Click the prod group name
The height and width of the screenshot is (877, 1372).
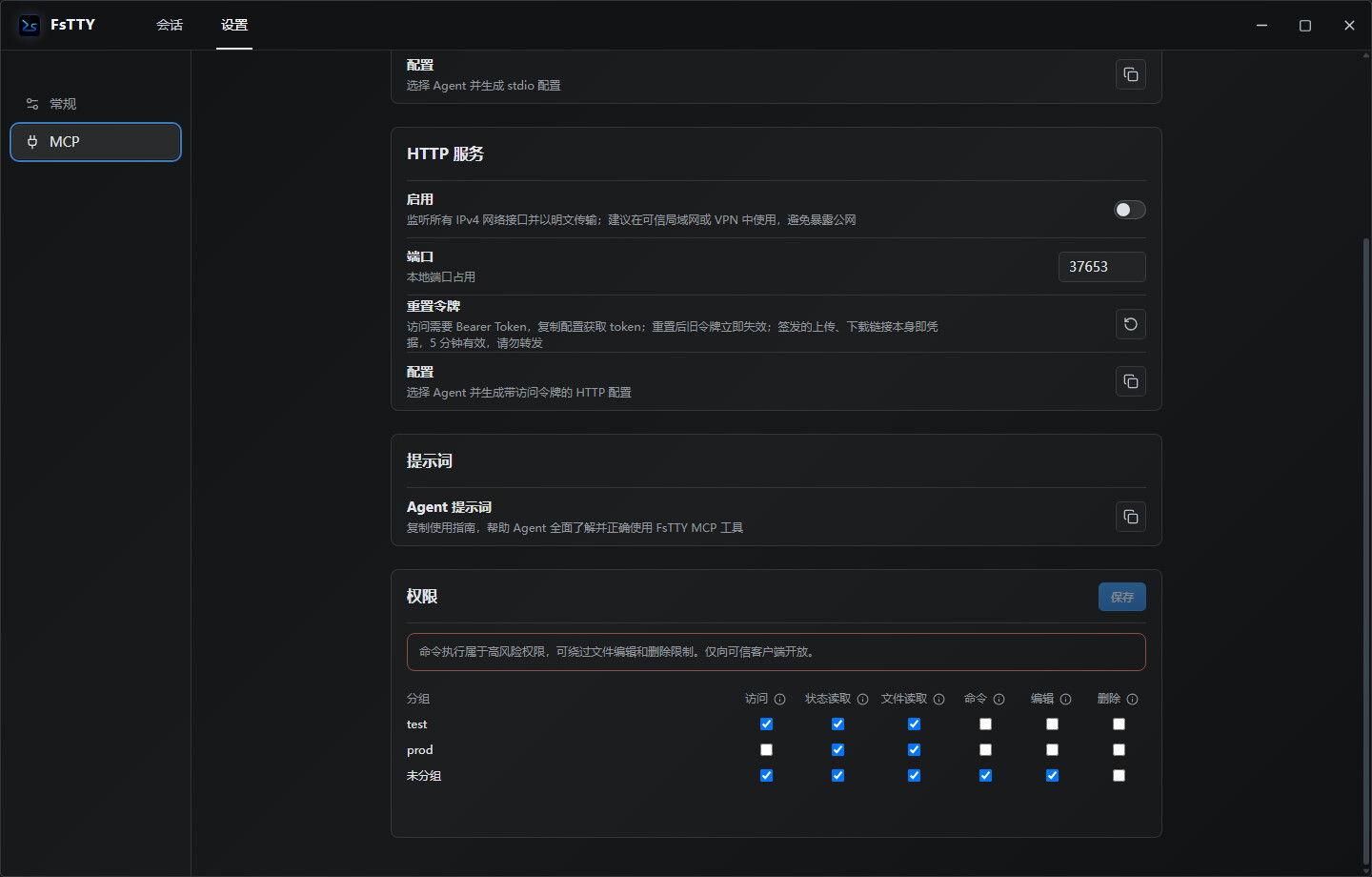point(420,750)
